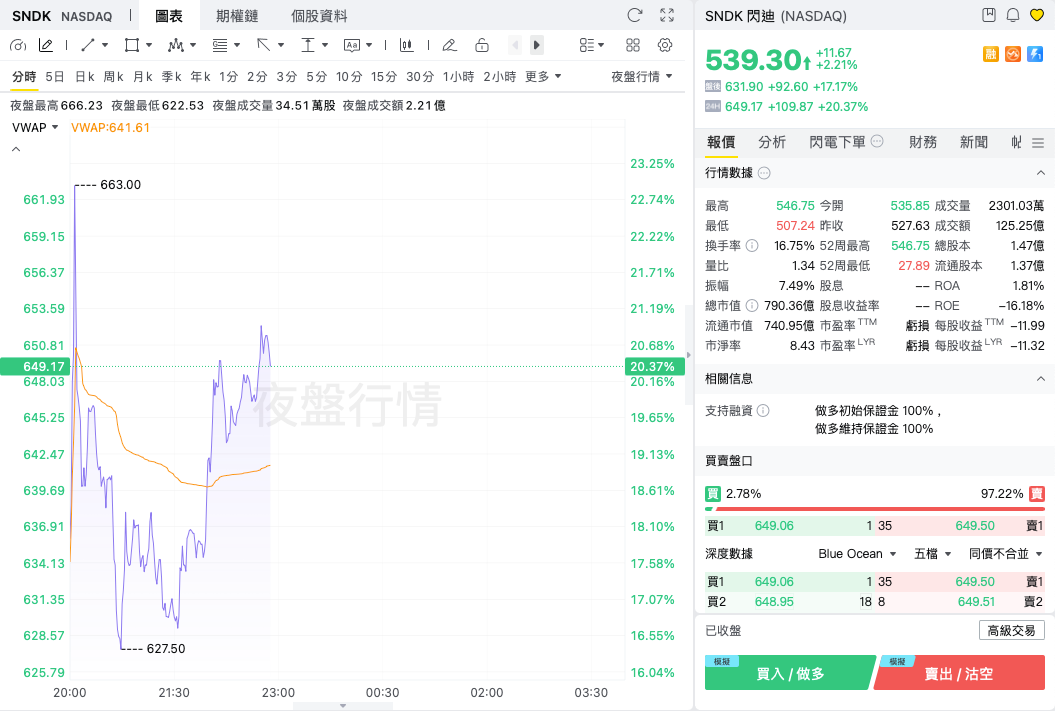This screenshot has height=711, width=1055.
Task: Select the candlestick chart style icon
Action: pyautogui.click(x=406, y=45)
